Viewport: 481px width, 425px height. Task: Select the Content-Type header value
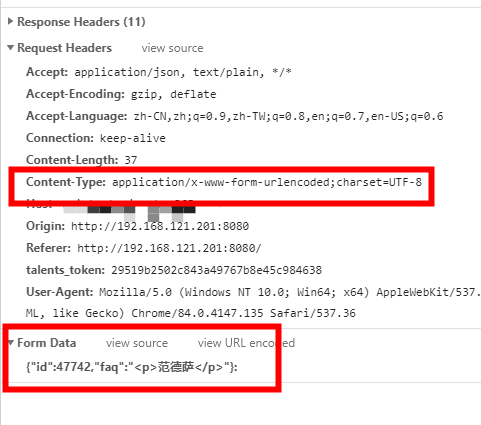tap(267, 182)
